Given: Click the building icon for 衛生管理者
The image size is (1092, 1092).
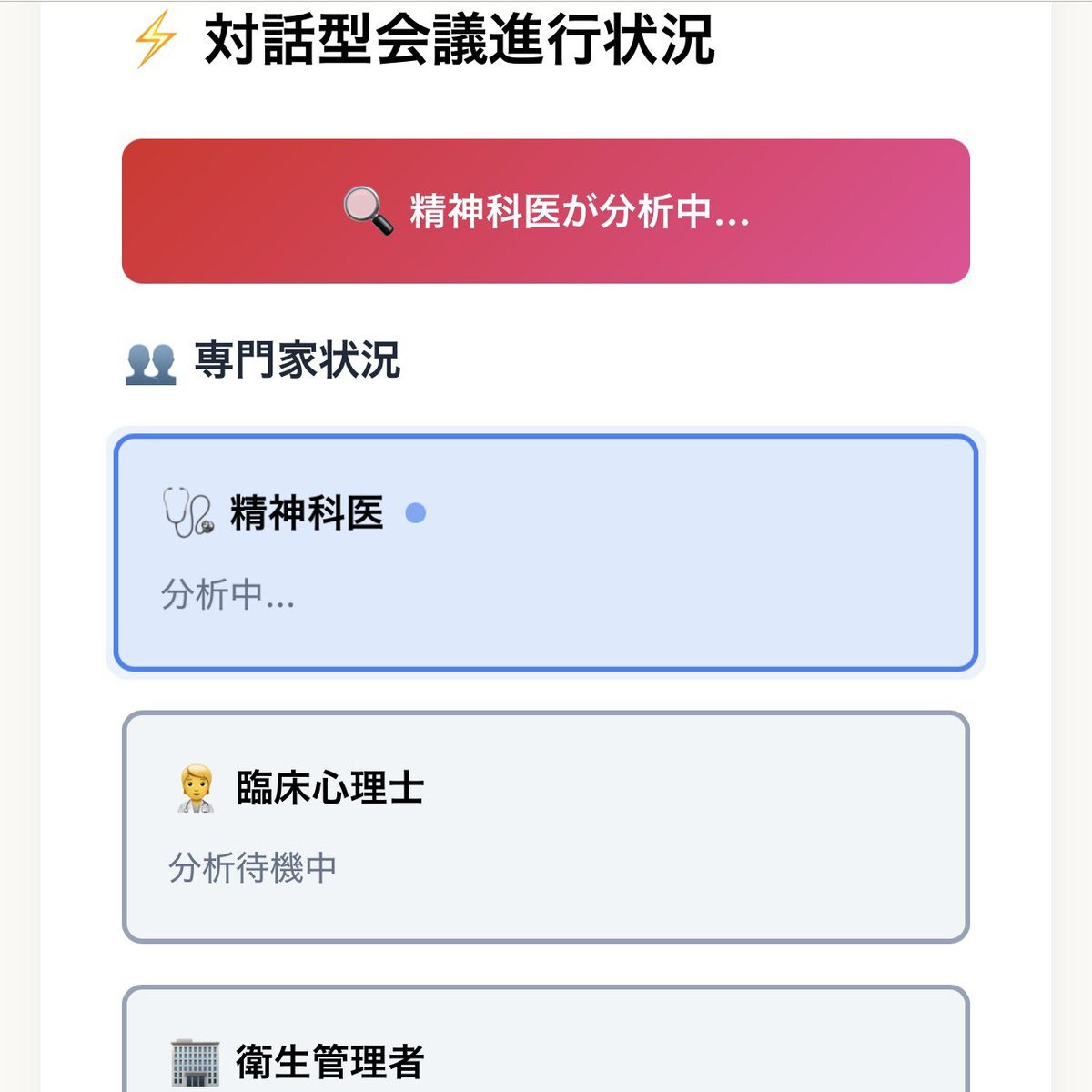Looking at the screenshot, I should coord(195,1062).
